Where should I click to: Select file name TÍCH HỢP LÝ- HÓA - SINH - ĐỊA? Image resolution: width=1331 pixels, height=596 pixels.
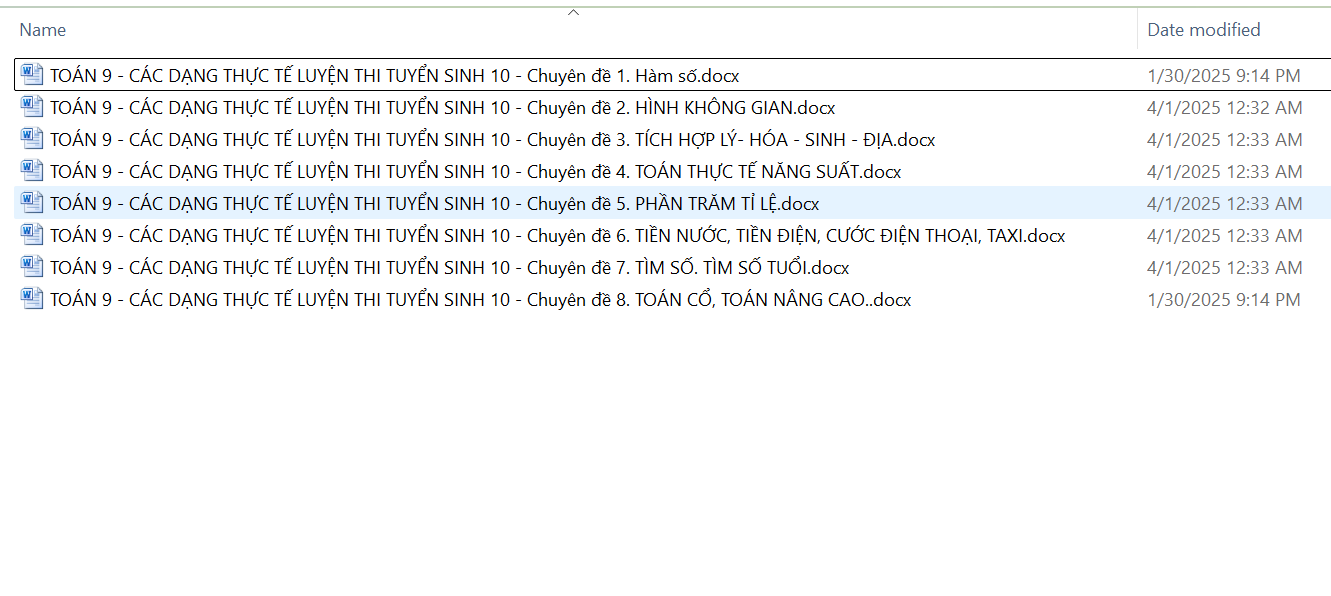tap(492, 140)
